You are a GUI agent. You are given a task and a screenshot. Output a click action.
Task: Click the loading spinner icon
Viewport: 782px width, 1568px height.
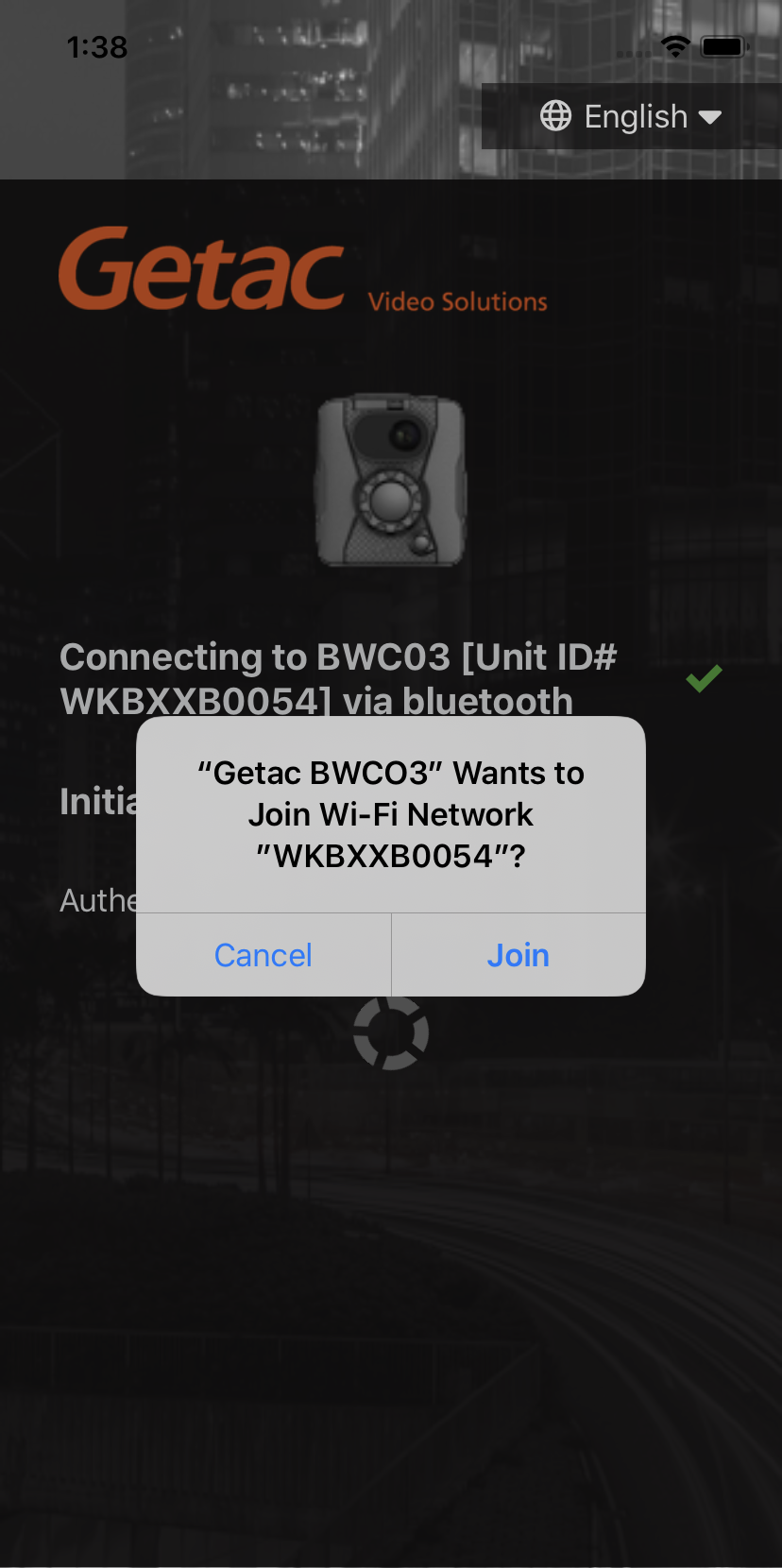tap(391, 1032)
